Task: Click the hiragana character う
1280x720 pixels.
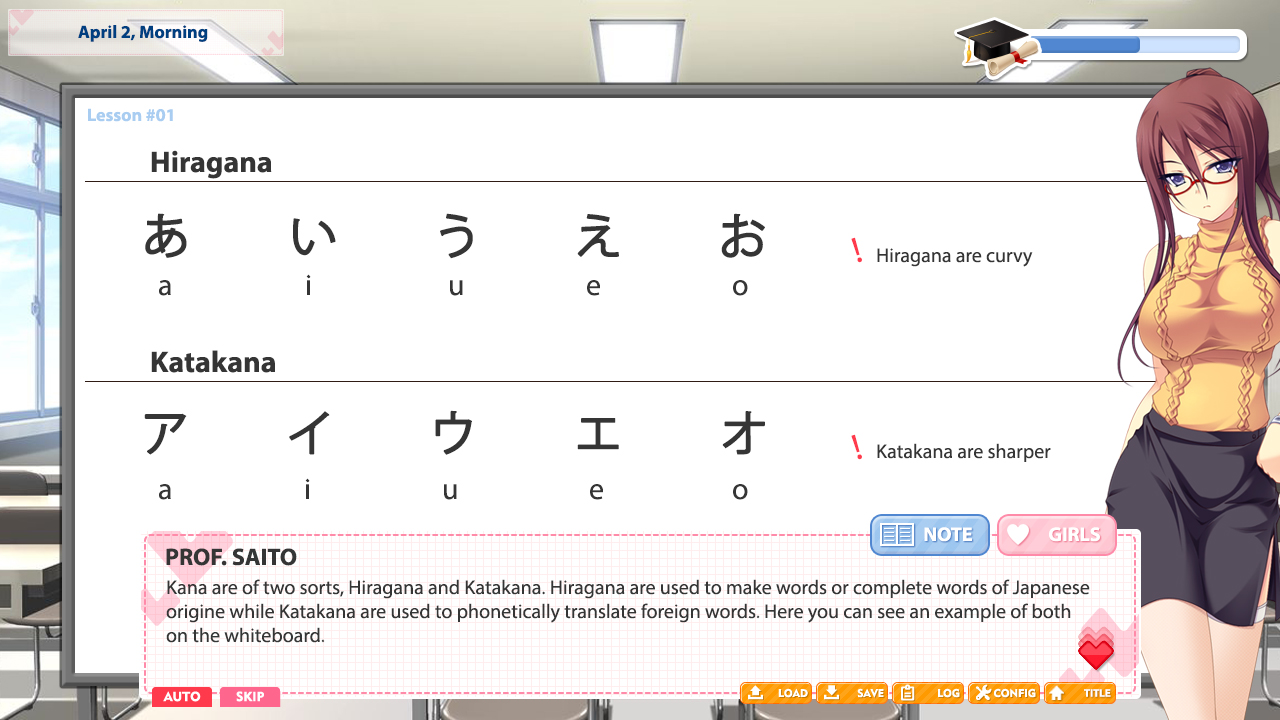Action: click(x=457, y=236)
